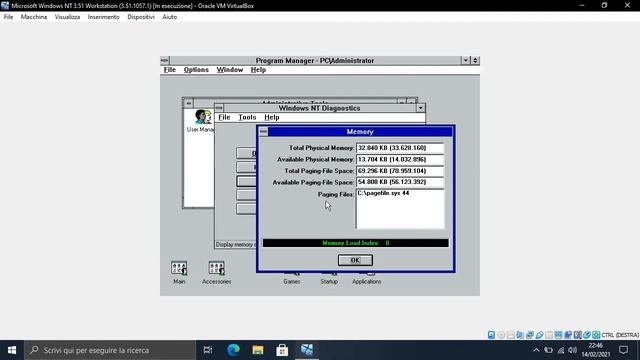640x360 pixels.
Task: Click Available Physical Memory value field
Action: click(x=400, y=159)
